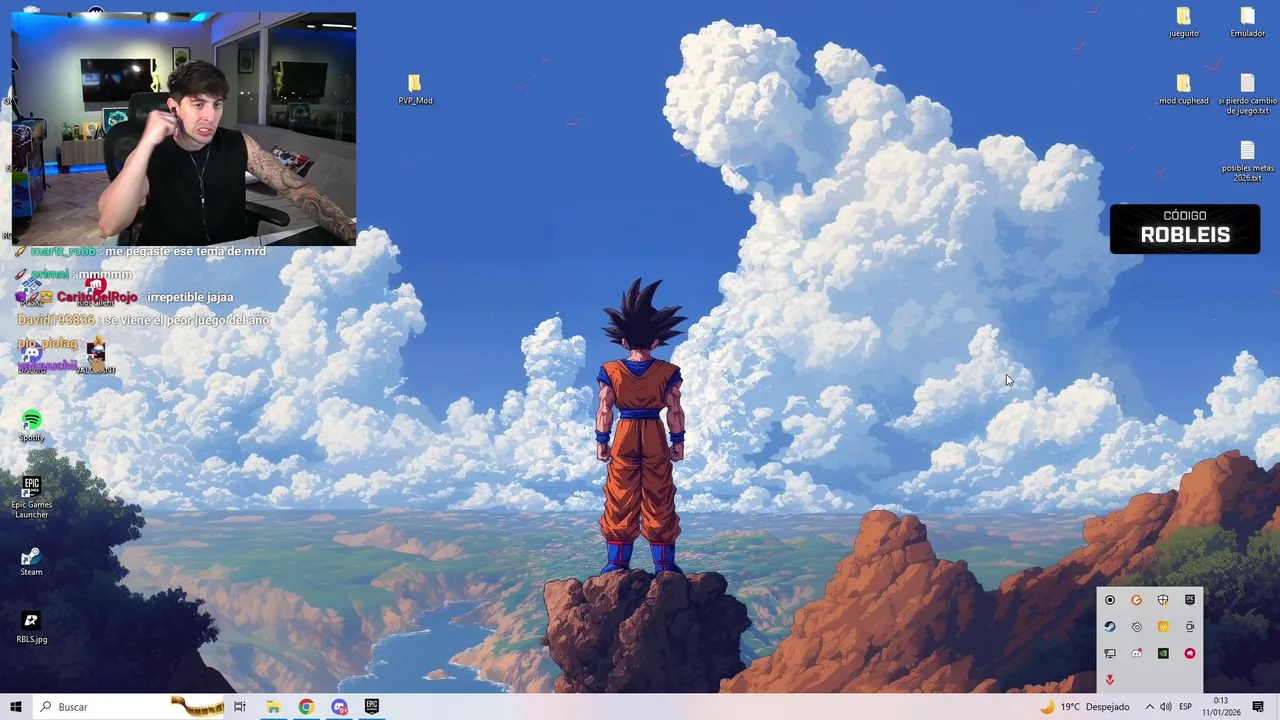Click the Discord tray icon with red dot
The image size is (1280, 720).
[x=1136, y=653]
